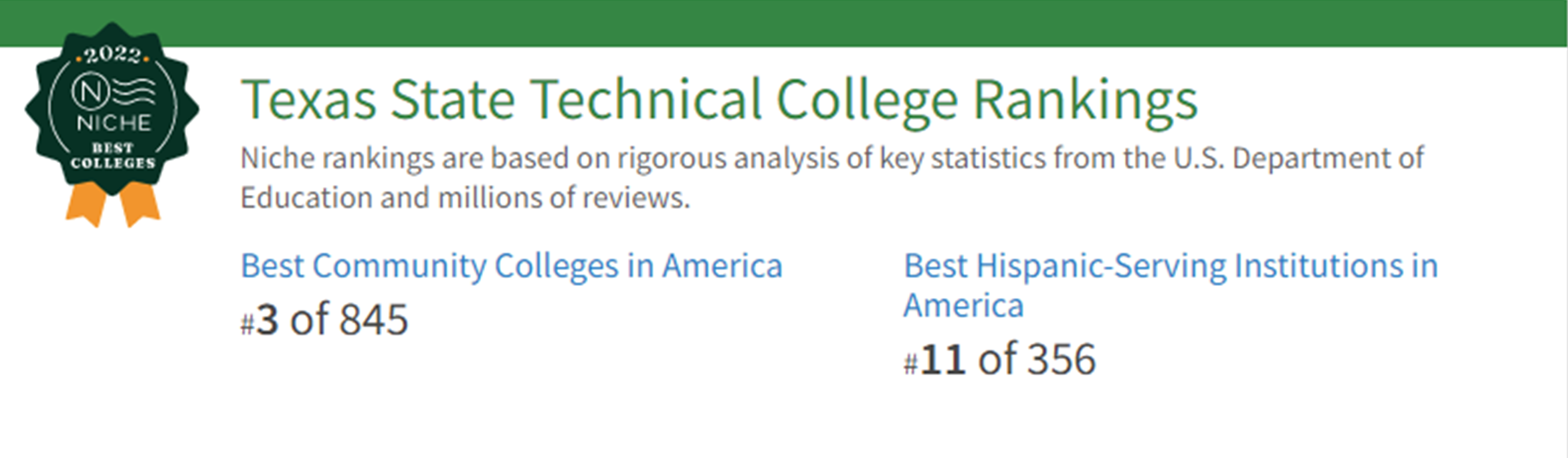Click the #3 of 845 ranking

tap(325, 319)
